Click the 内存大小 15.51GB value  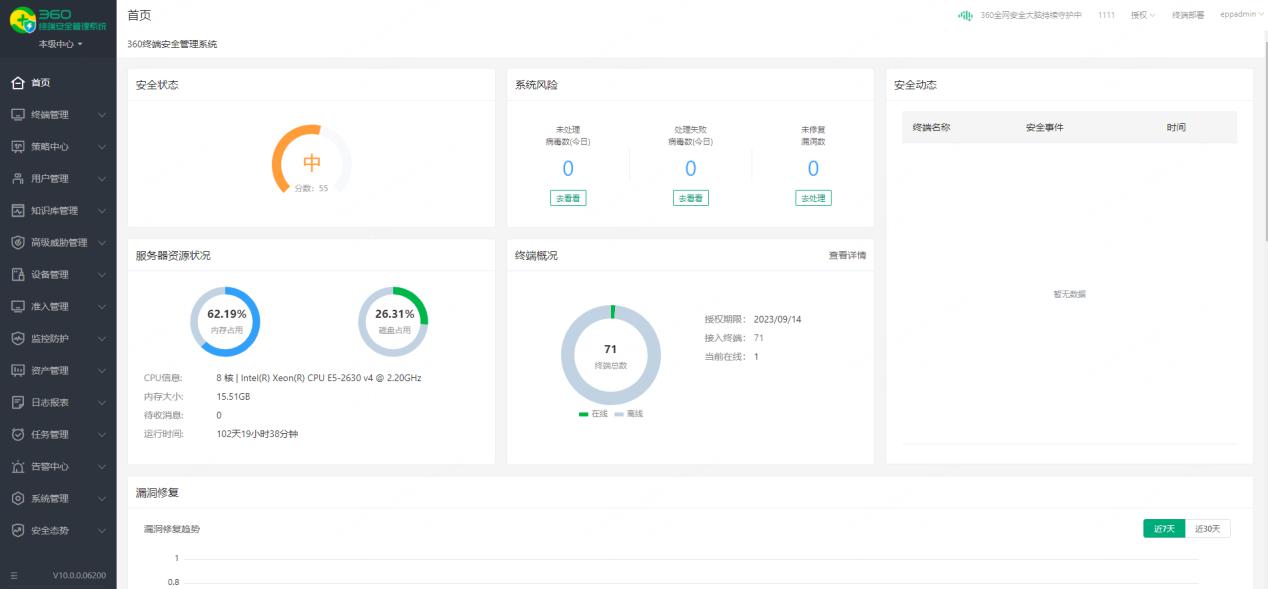click(233, 397)
